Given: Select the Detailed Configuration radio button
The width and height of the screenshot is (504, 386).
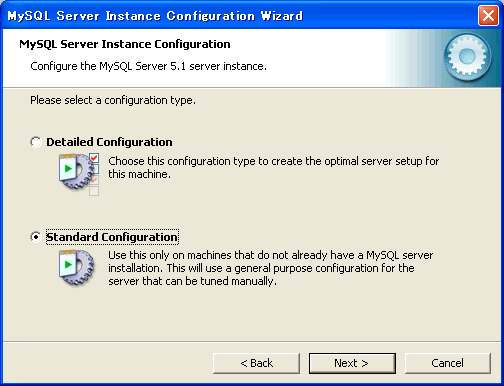Looking at the screenshot, I should [x=36, y=142].
